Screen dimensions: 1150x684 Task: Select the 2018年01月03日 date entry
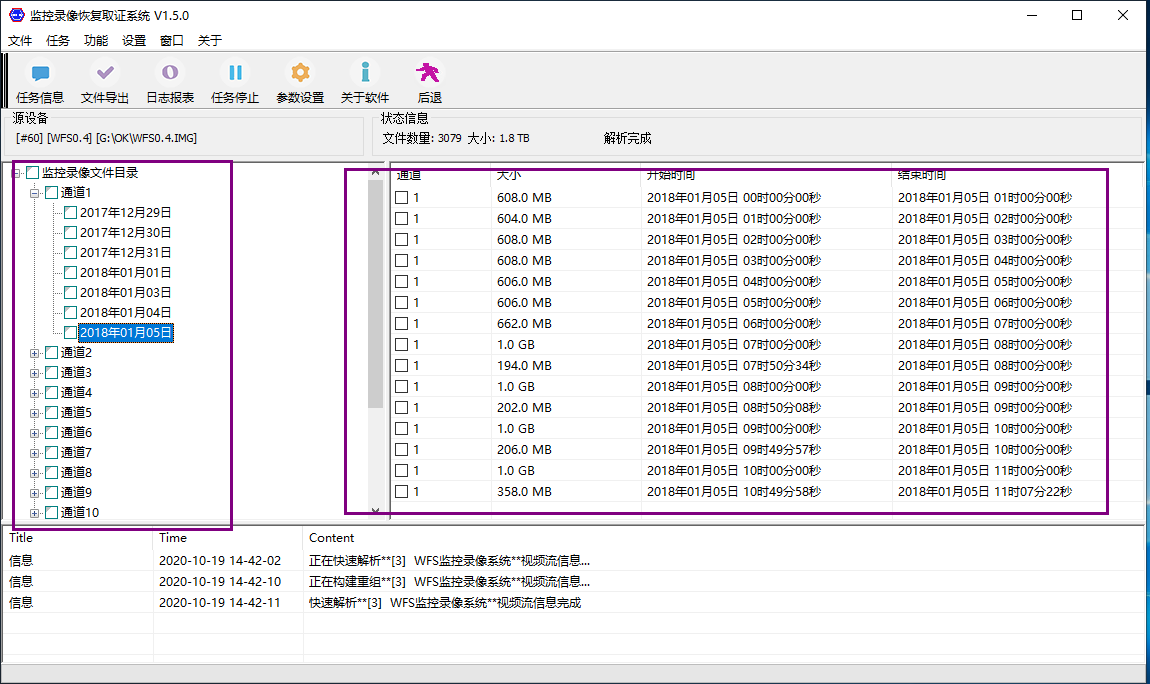click(x=125, y=292)
